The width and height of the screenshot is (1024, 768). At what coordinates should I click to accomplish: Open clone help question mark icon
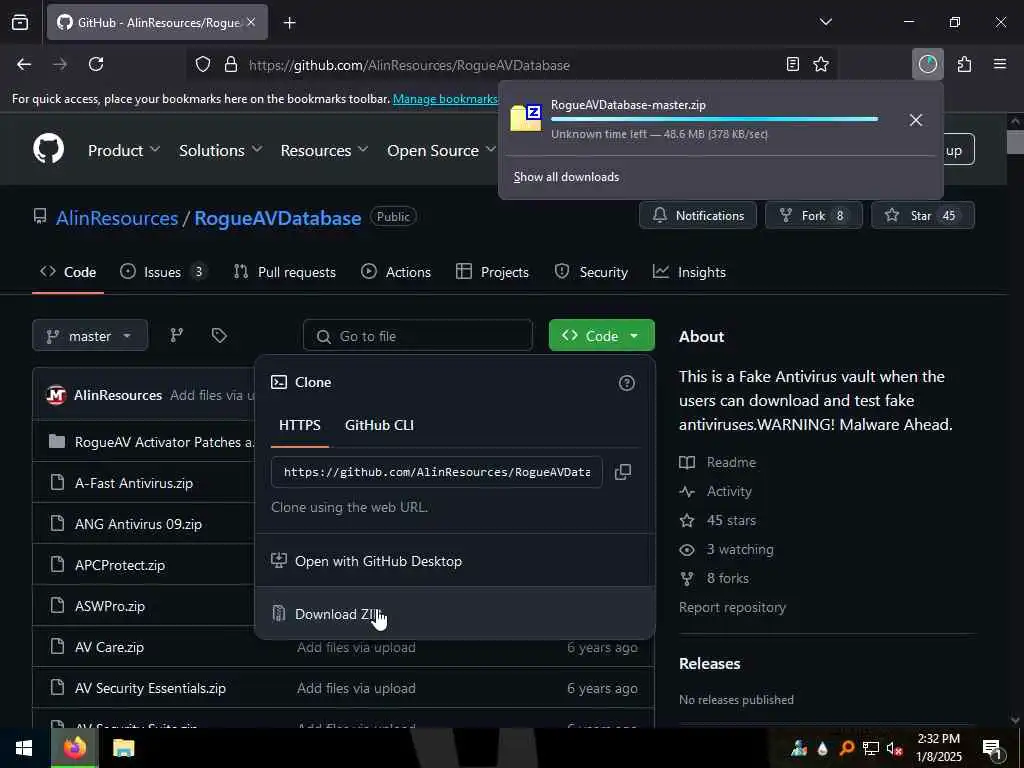pos(626,383)
